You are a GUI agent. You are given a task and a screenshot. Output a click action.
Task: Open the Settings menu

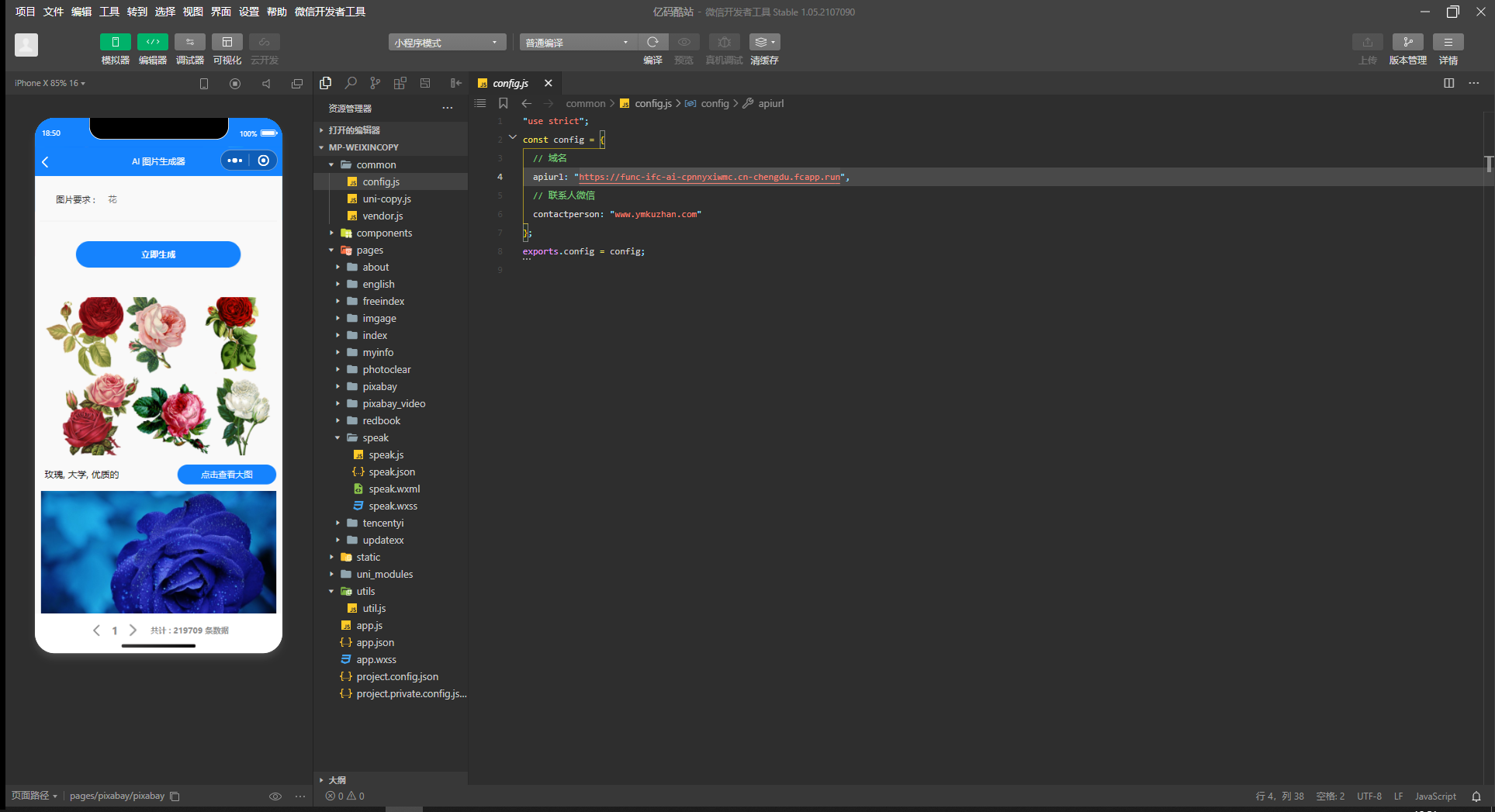pyautogui.click(x=249, y=12)
